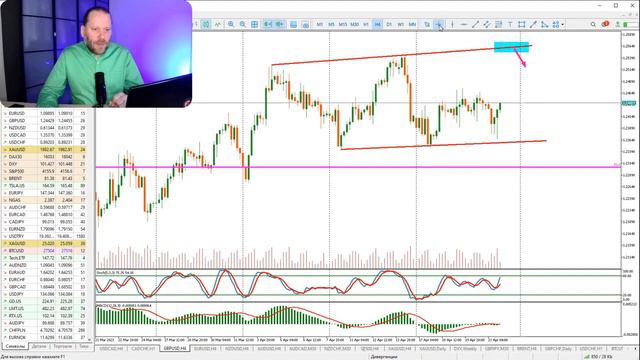The image size is (640, 360).
Task: Switch chart to line chart display
Action: (x=218, y=24)
